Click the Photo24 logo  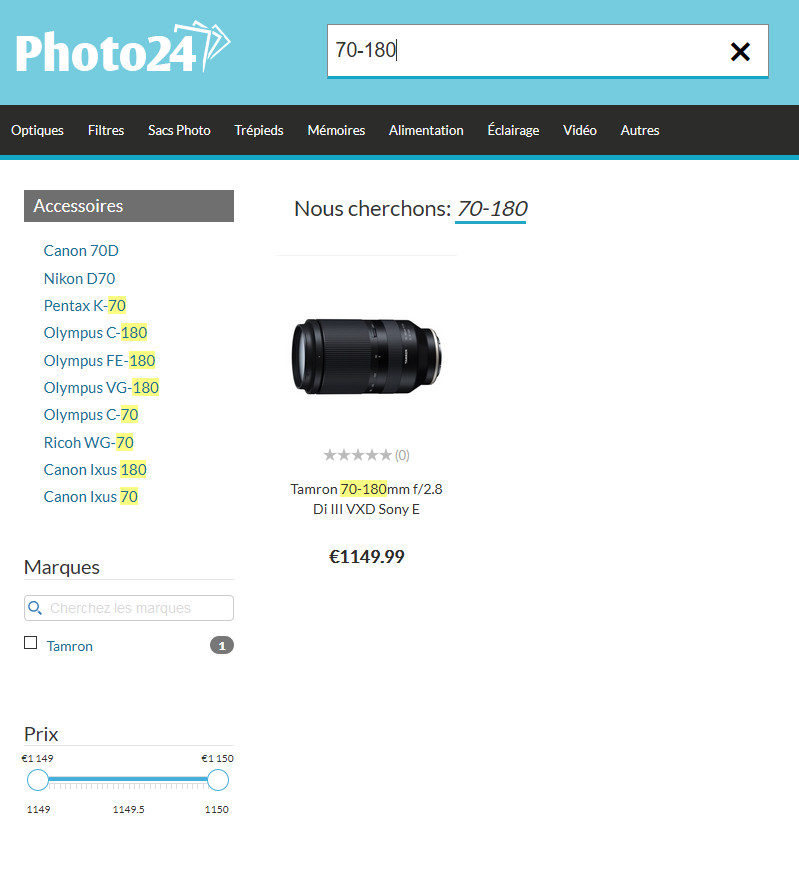click(x=123, y=47)
